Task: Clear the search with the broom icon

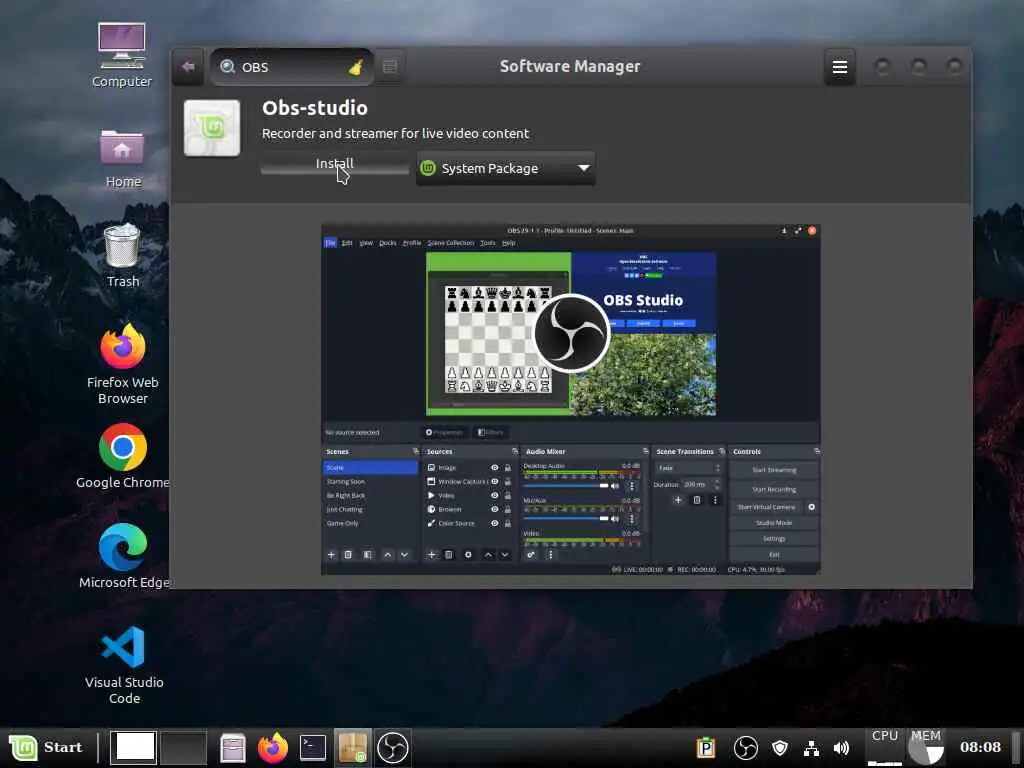Action: tap(356, 67)
